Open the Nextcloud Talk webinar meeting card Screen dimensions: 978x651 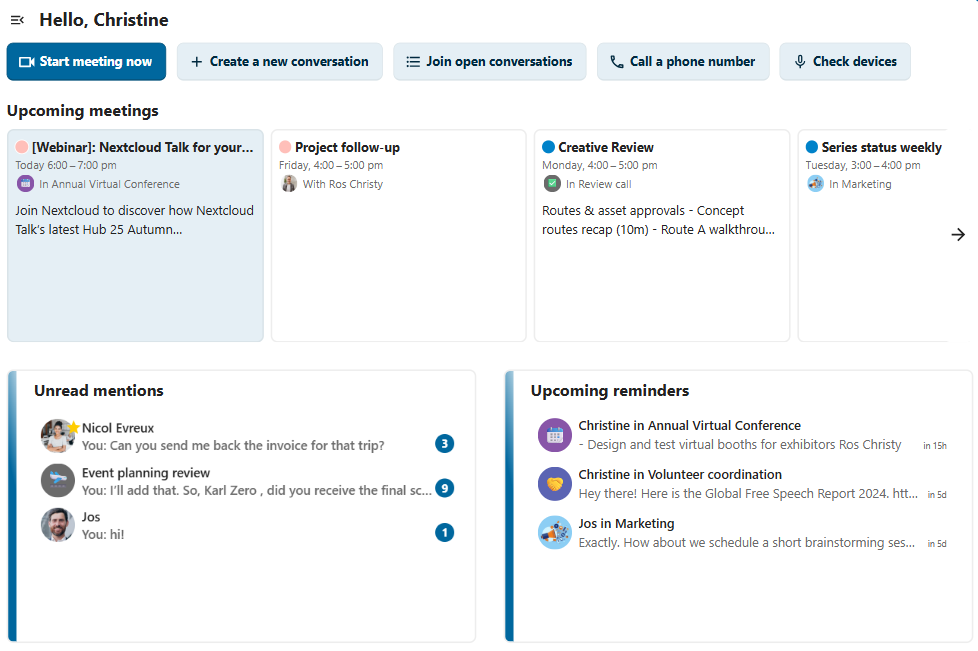[135, 236]
